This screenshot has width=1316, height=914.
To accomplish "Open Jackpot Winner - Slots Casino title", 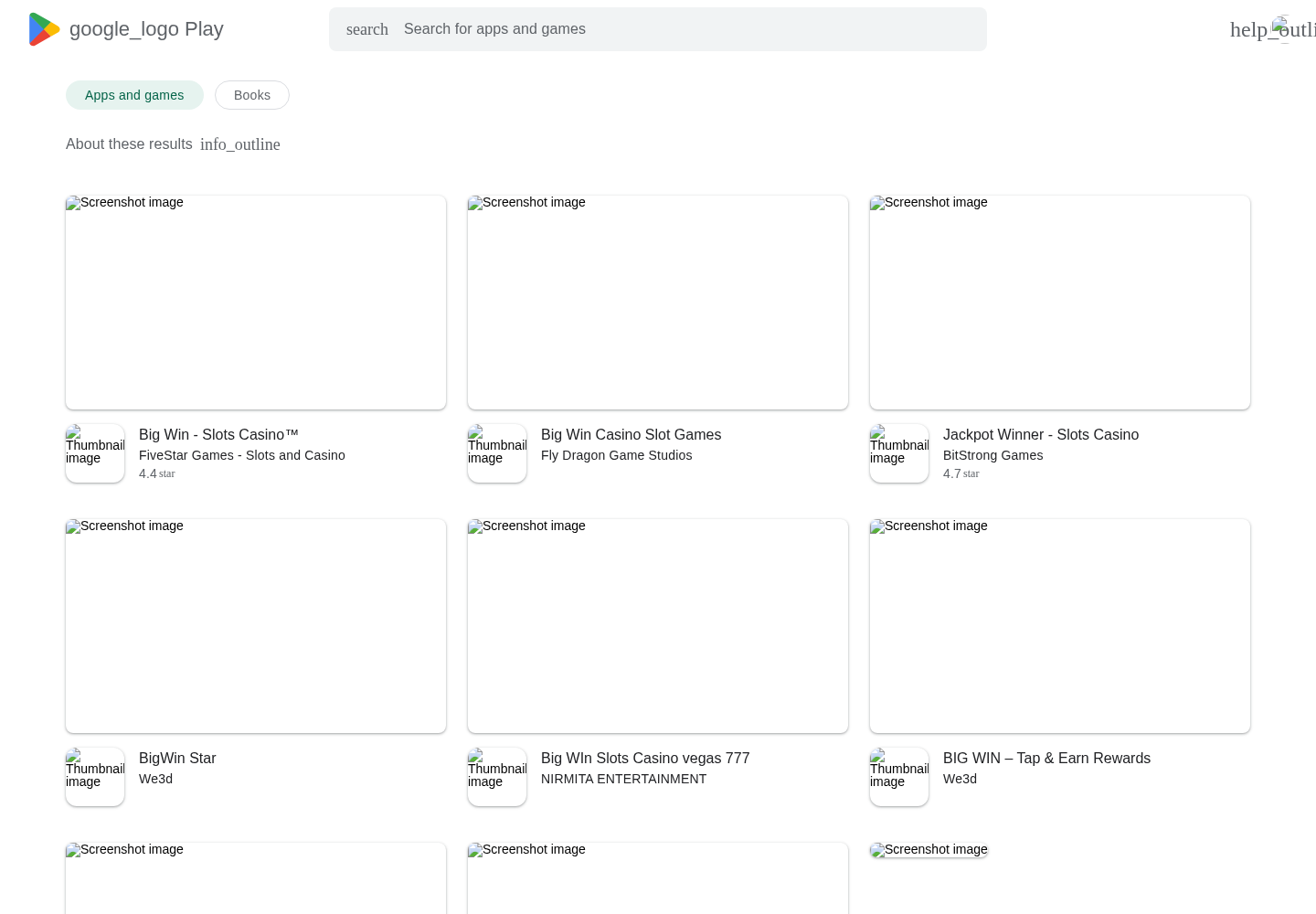I will [x=1041, y=435].
